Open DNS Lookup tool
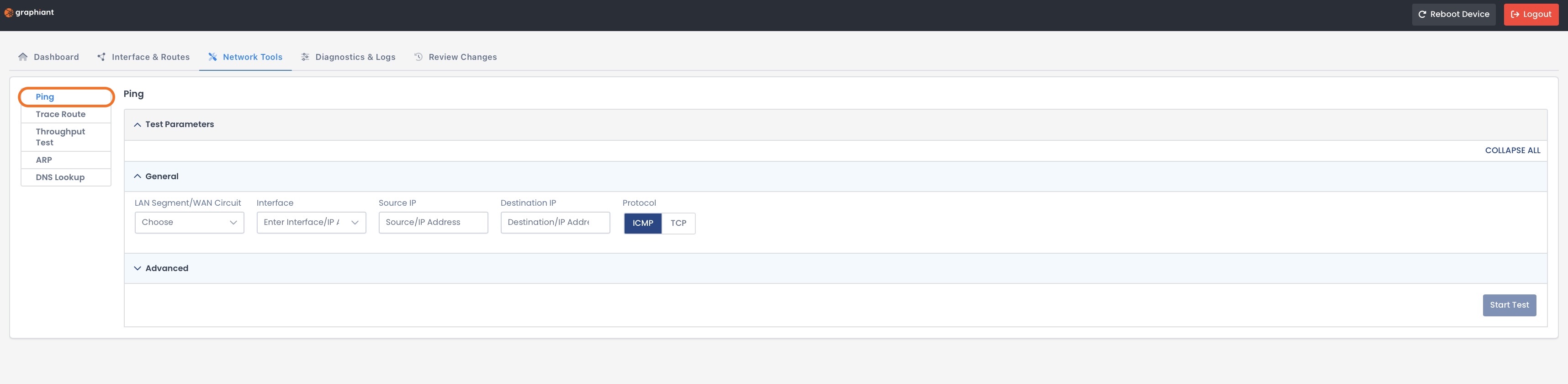This screenshot has width=1568, height=384. pyautogui.click(x=66, y=177)
